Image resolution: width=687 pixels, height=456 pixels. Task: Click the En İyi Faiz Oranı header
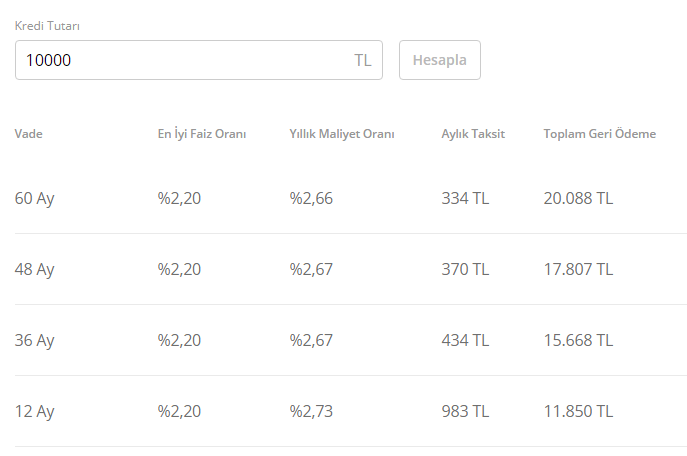[x=202, y=134]
